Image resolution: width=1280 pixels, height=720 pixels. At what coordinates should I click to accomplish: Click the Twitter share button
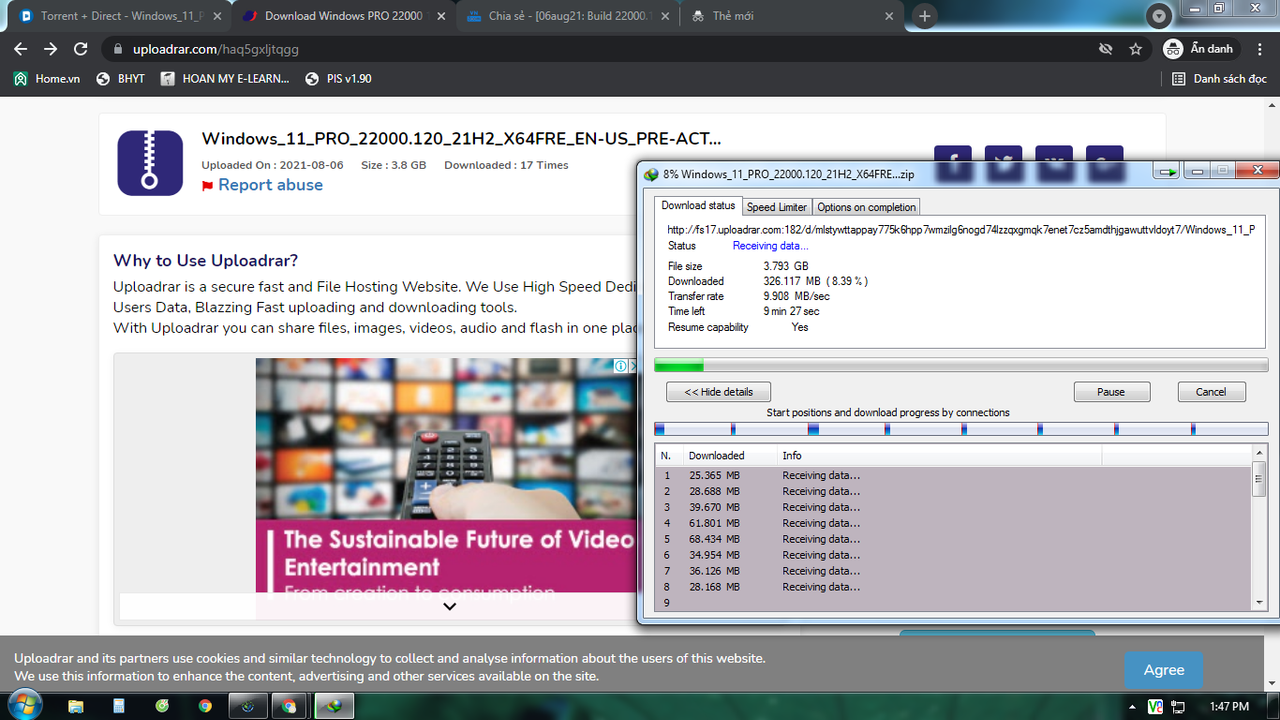tap(1003, 164)
